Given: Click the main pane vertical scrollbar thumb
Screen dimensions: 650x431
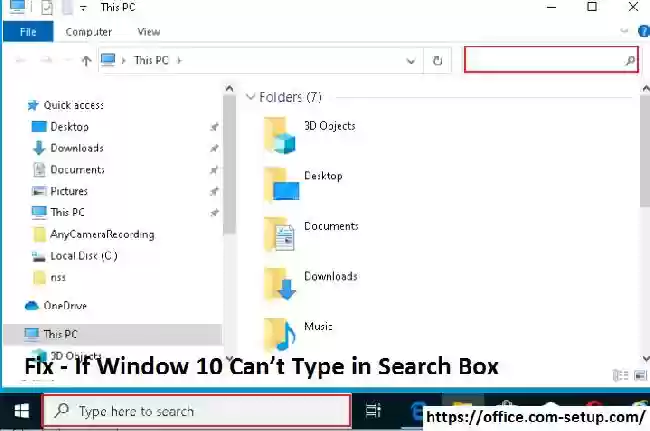Looking at the screenshot, I should pos(645,149).
